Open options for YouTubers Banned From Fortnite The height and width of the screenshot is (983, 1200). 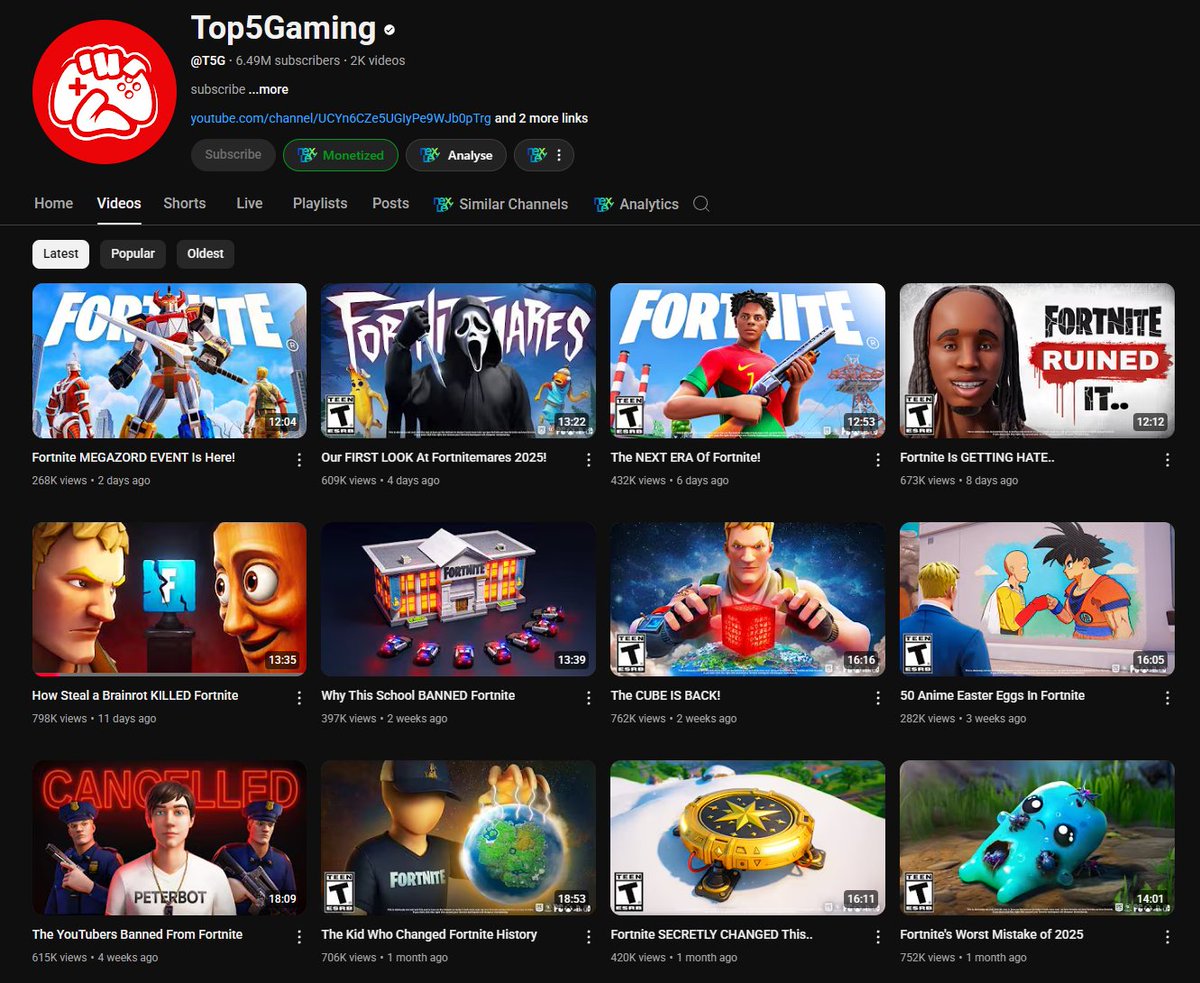click(299, 937)
